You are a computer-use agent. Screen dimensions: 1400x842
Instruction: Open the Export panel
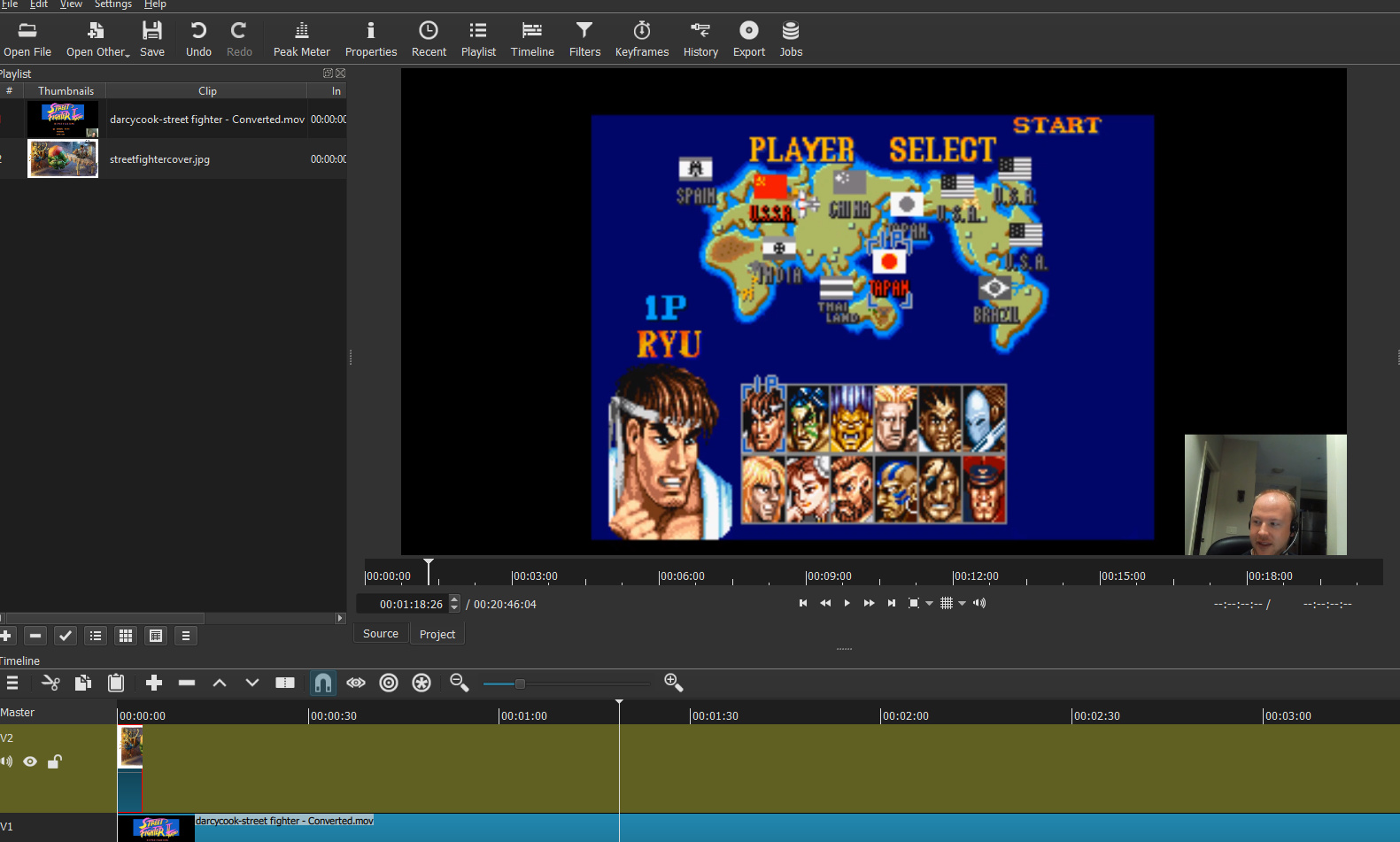(749, 40)
